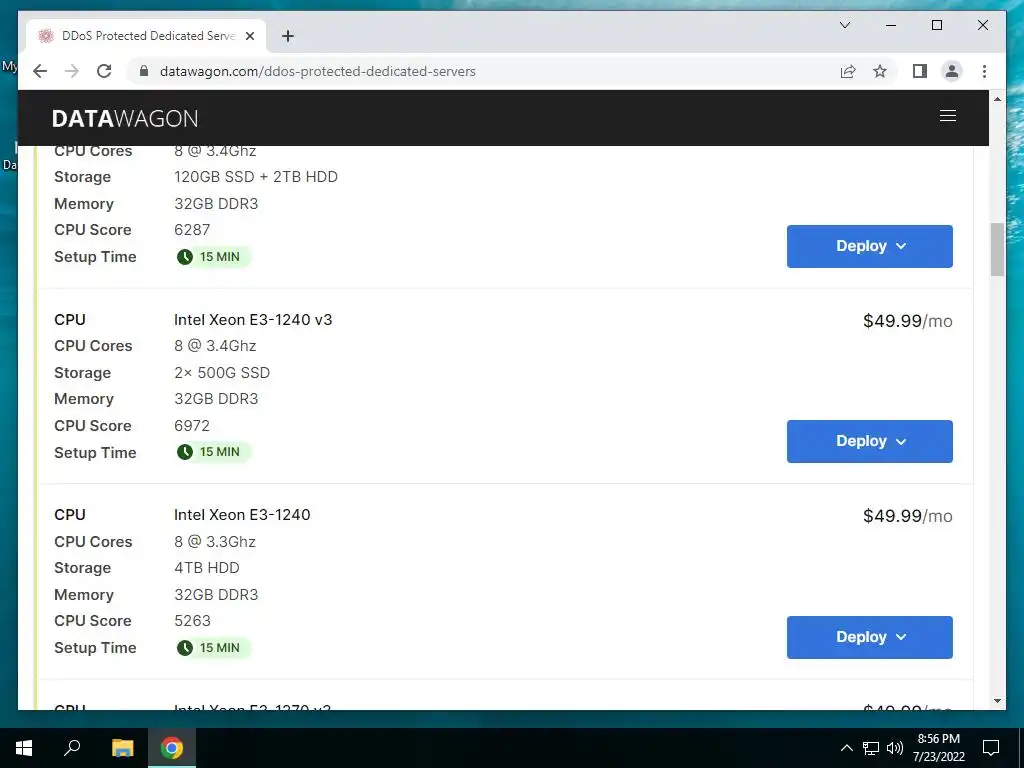Click the 4TB HDD storage value
The image size is (1024, 768).
(206, 568)
